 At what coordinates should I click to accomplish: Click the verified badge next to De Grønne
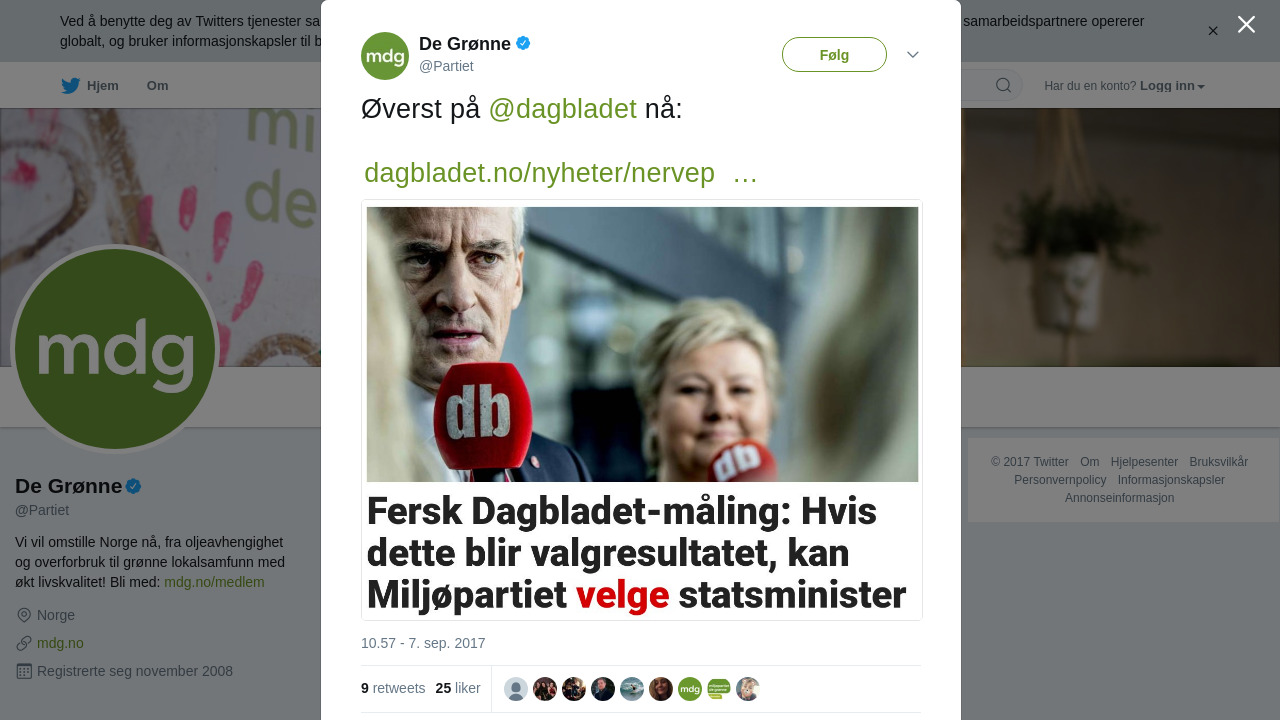523,43
